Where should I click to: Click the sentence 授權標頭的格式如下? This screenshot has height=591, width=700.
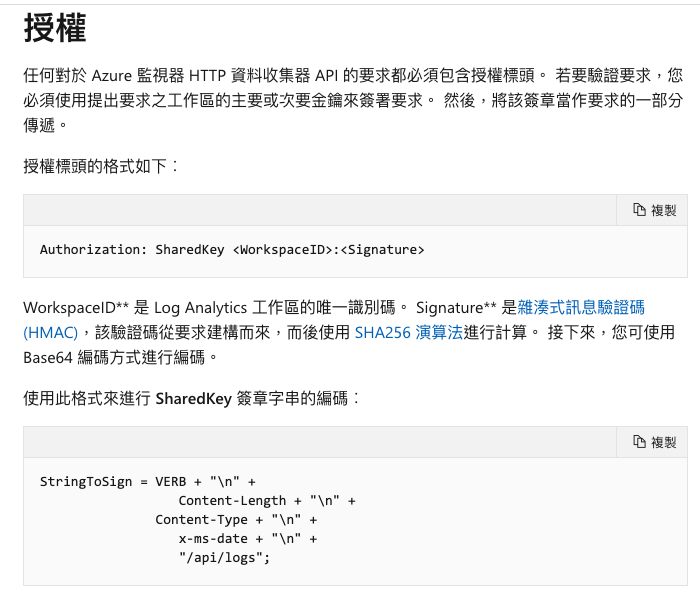(101, 166)
